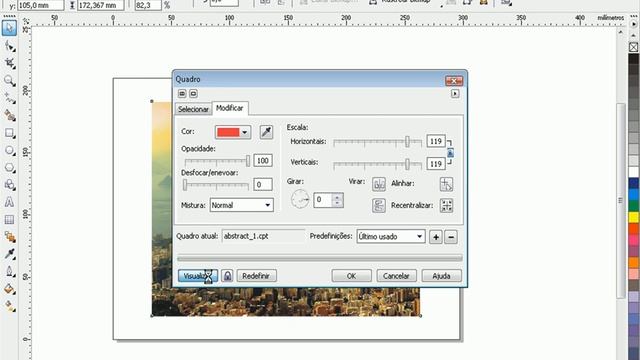640x360 pixels.
Task: Choose the Smart Fill tool
Action: point(9,116)
